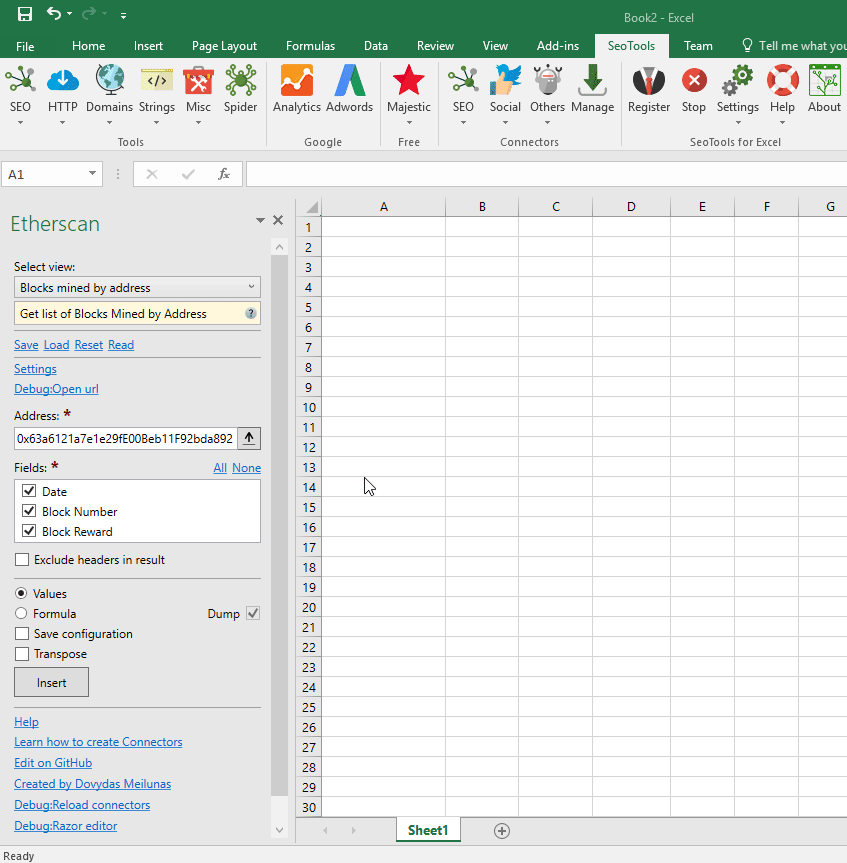This screenshot has width=847, height=863.
Task: Undo the last action
Action: [x=54, y=13]
